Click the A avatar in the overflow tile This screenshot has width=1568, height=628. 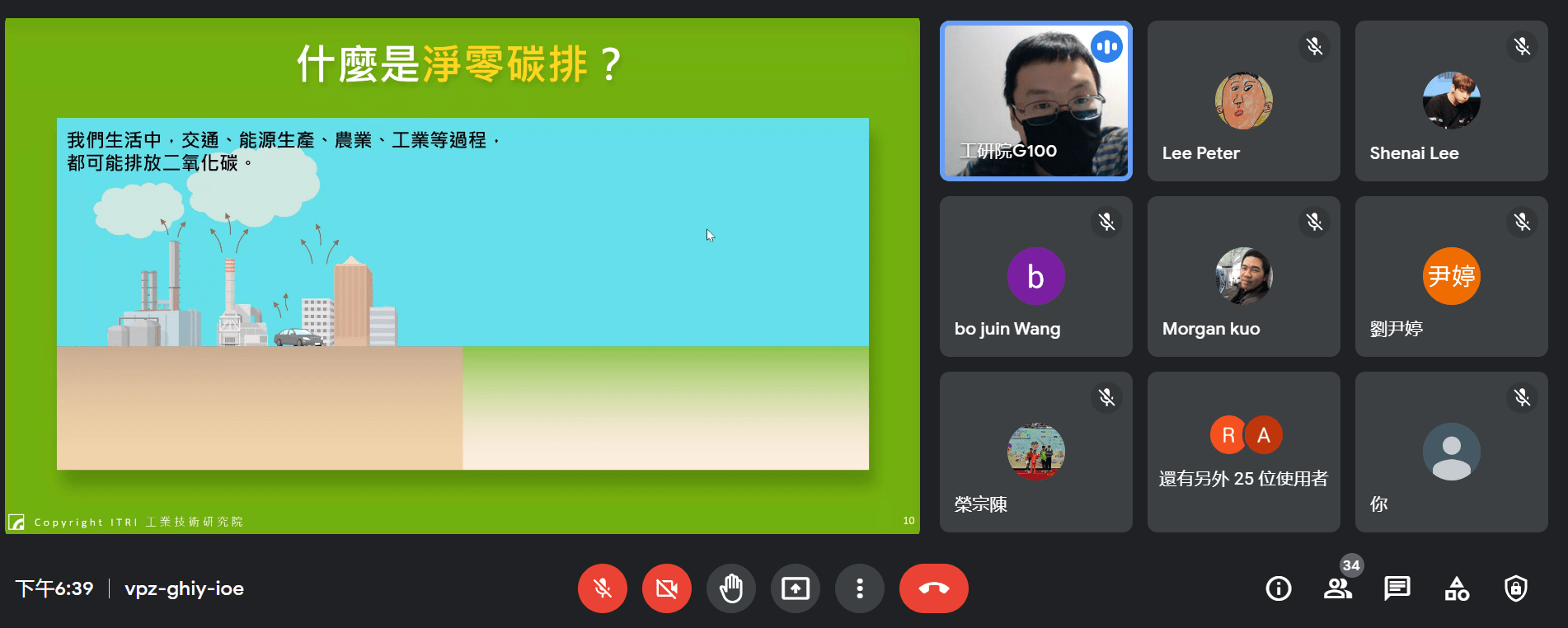coord(1264,435)
